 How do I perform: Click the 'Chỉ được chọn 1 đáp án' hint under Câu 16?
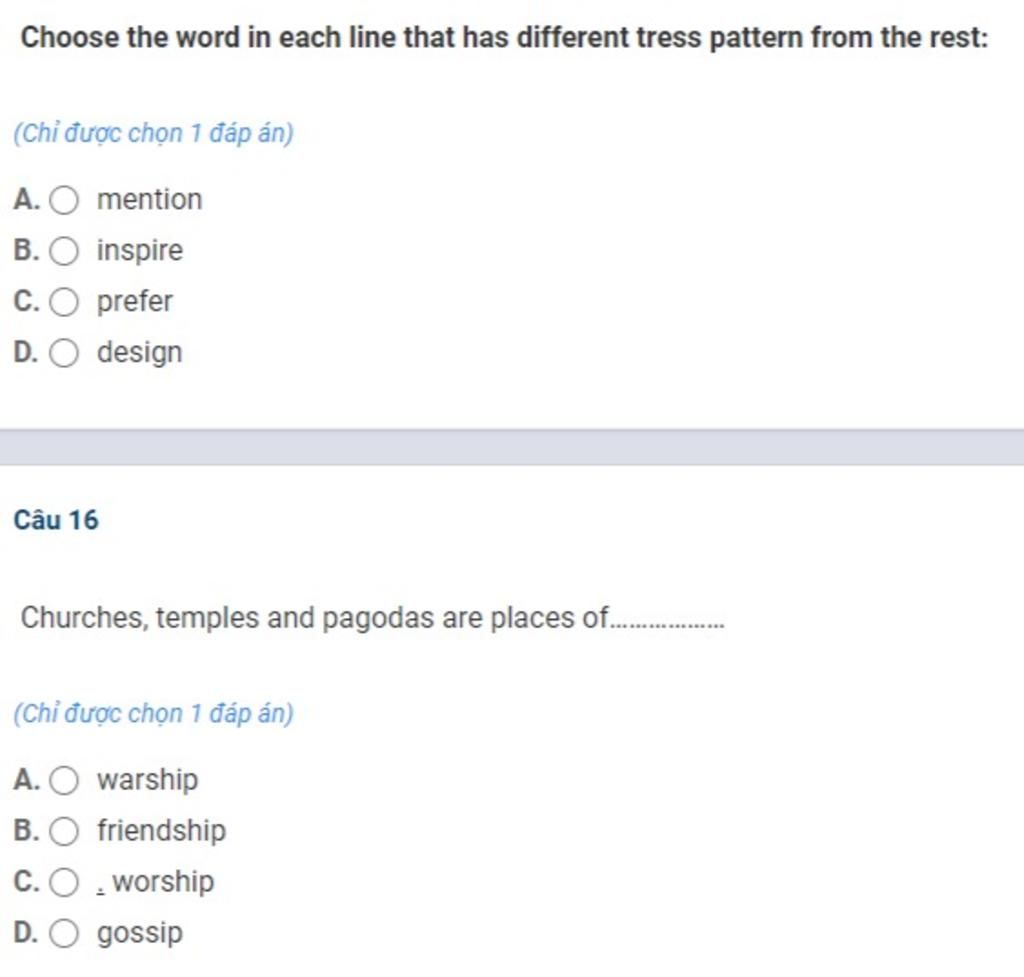coord(153,713)
